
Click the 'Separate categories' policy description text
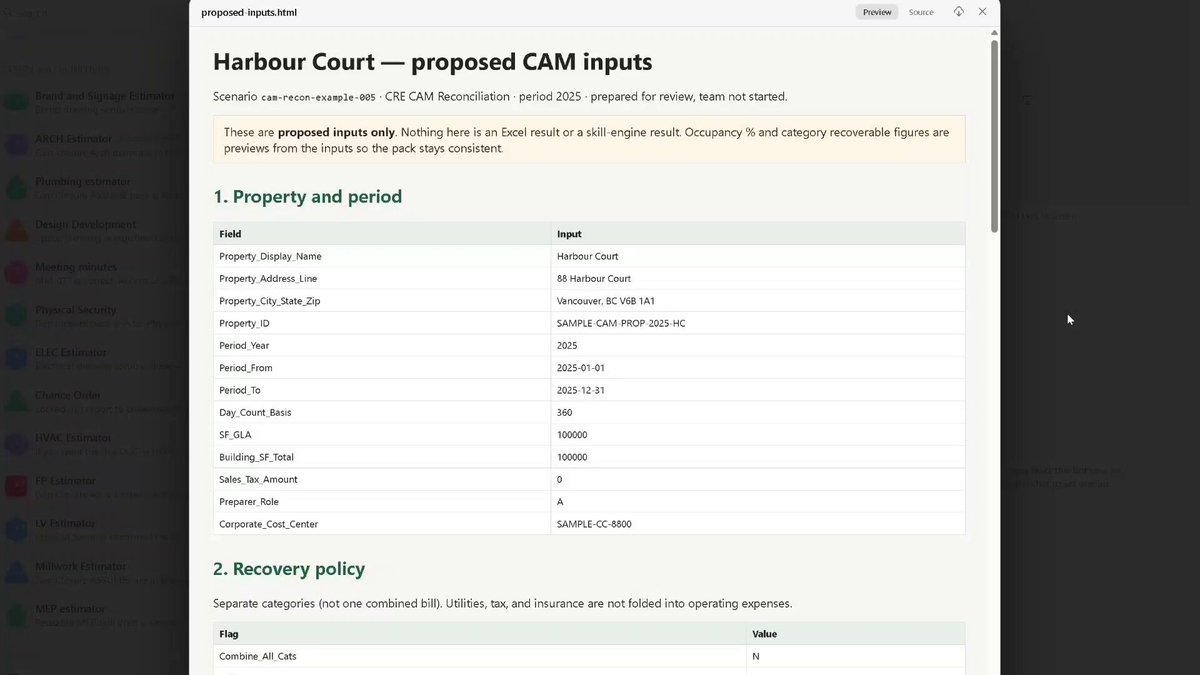coord(503,604)
